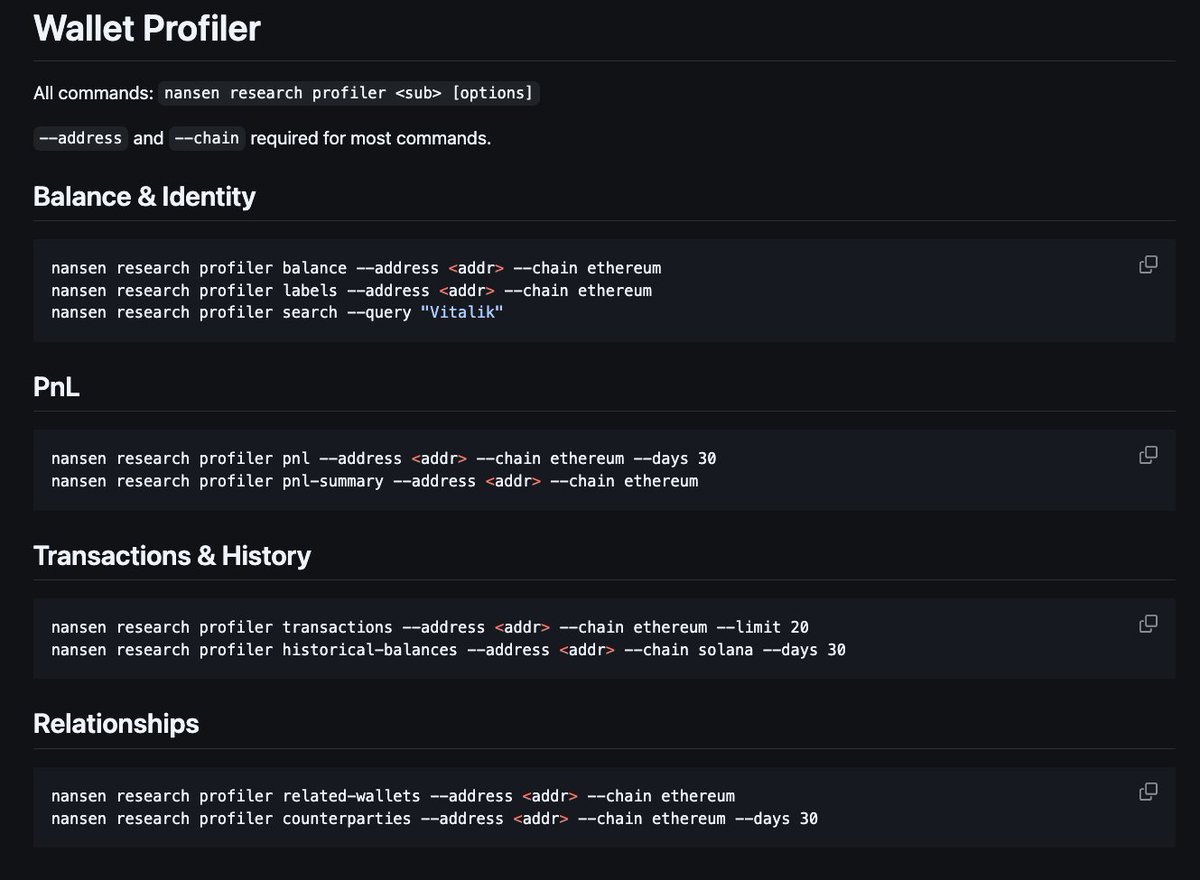Click the Relationships heading
The width and height of the screenshot is (1200, 880).
pyautogui.click(x=116, y=723)
